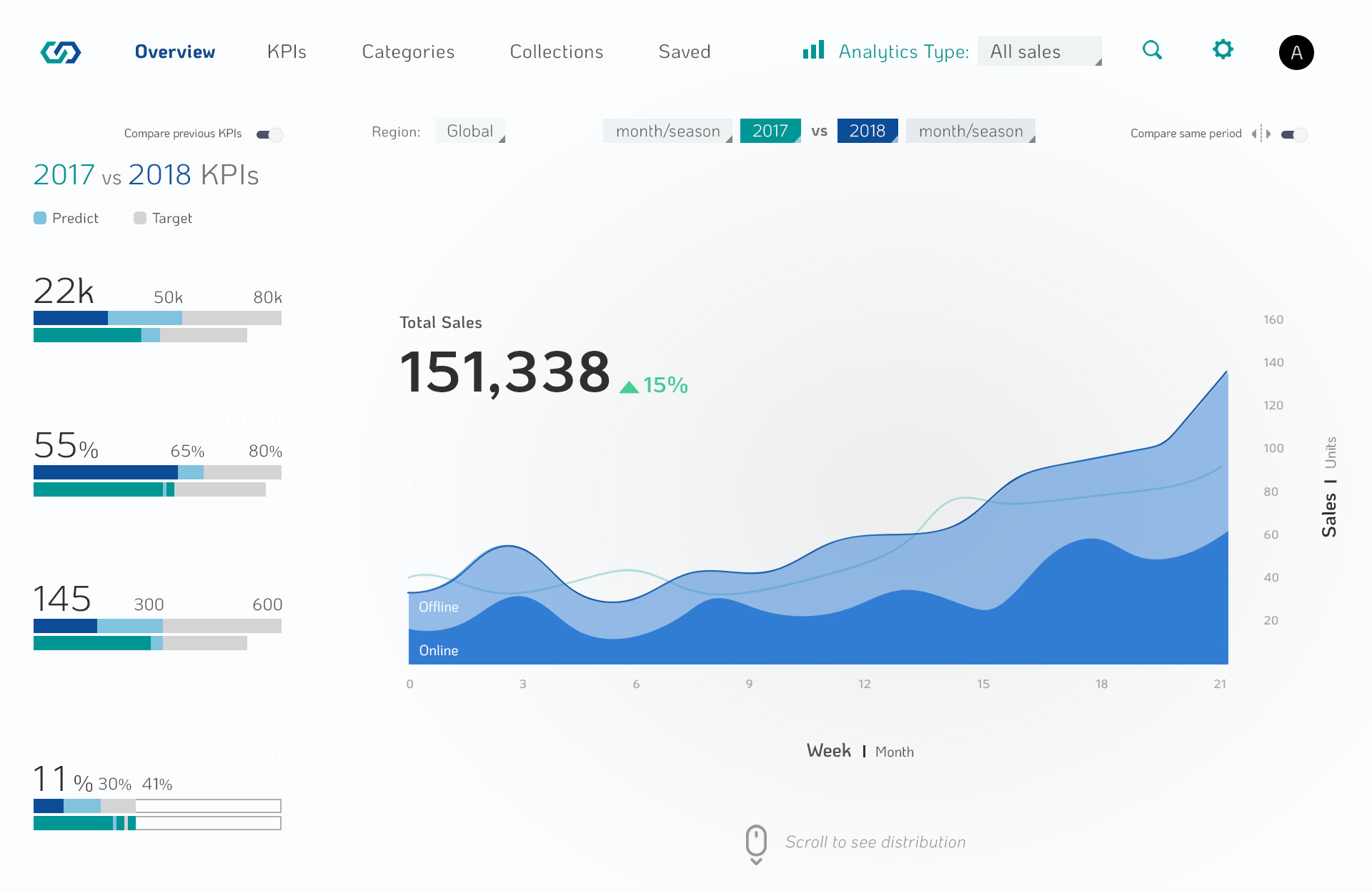Toggle Compare same period switch
This screenshot has width=1372, height=891.
pos(1294,134)
